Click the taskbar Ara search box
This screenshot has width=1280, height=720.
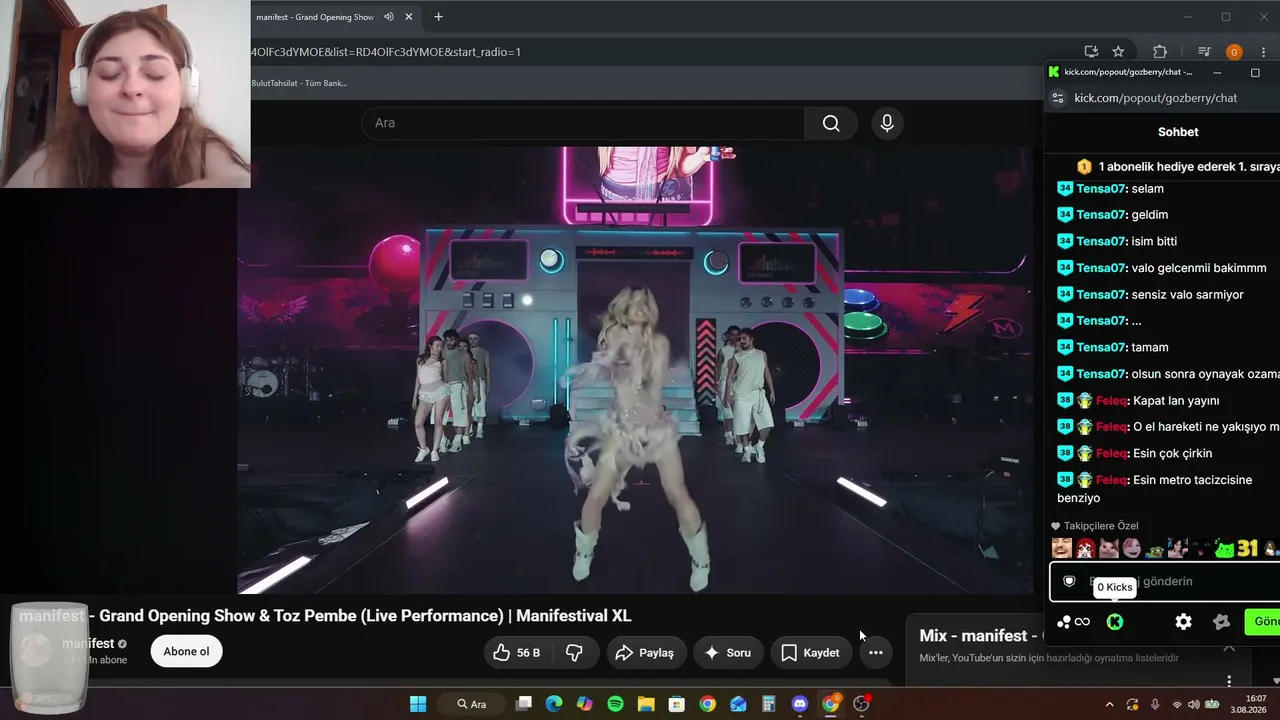pyautogui.click(x=471, y=704)
